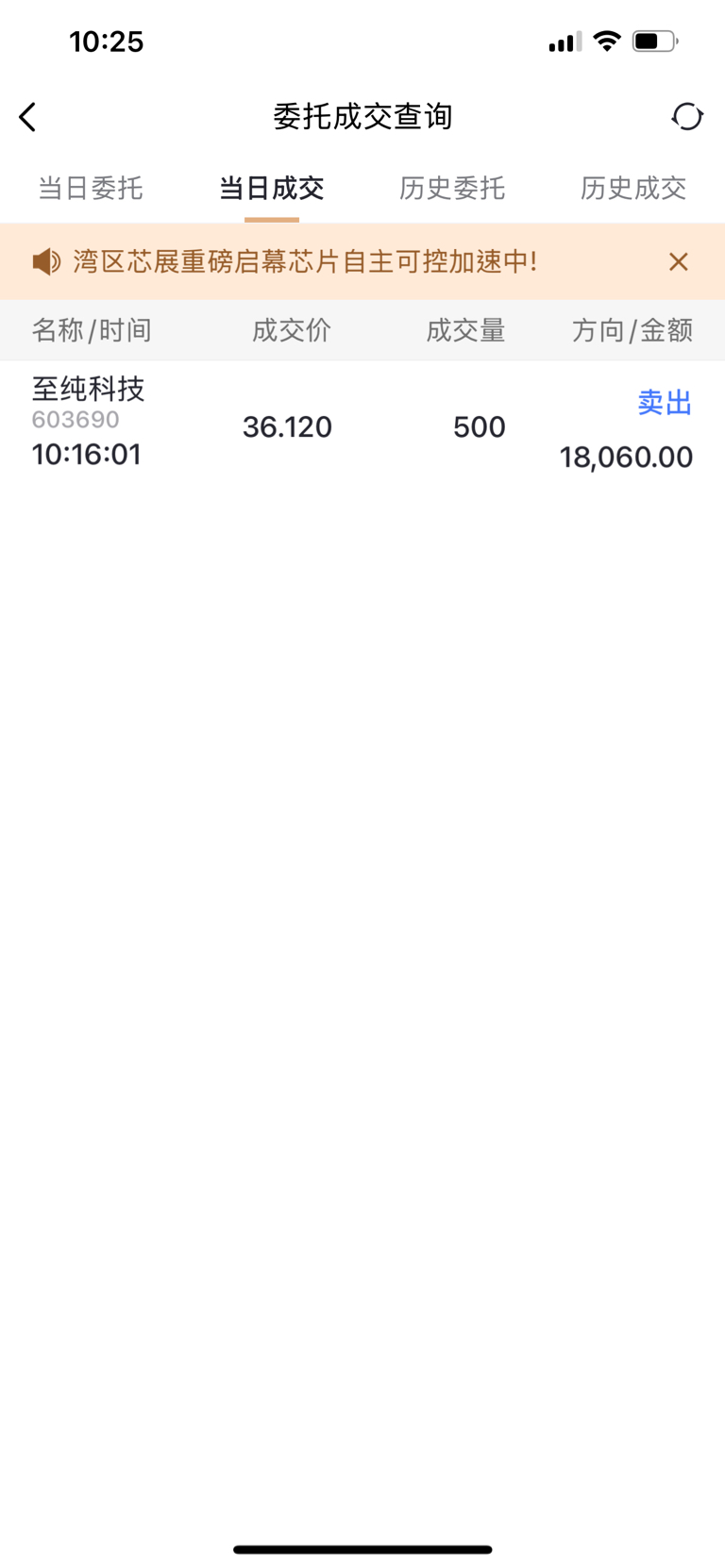The height and width of the screenshot is (1568, 725).
Task: Open the 历史成交 tab
Action: pos(633,188)
